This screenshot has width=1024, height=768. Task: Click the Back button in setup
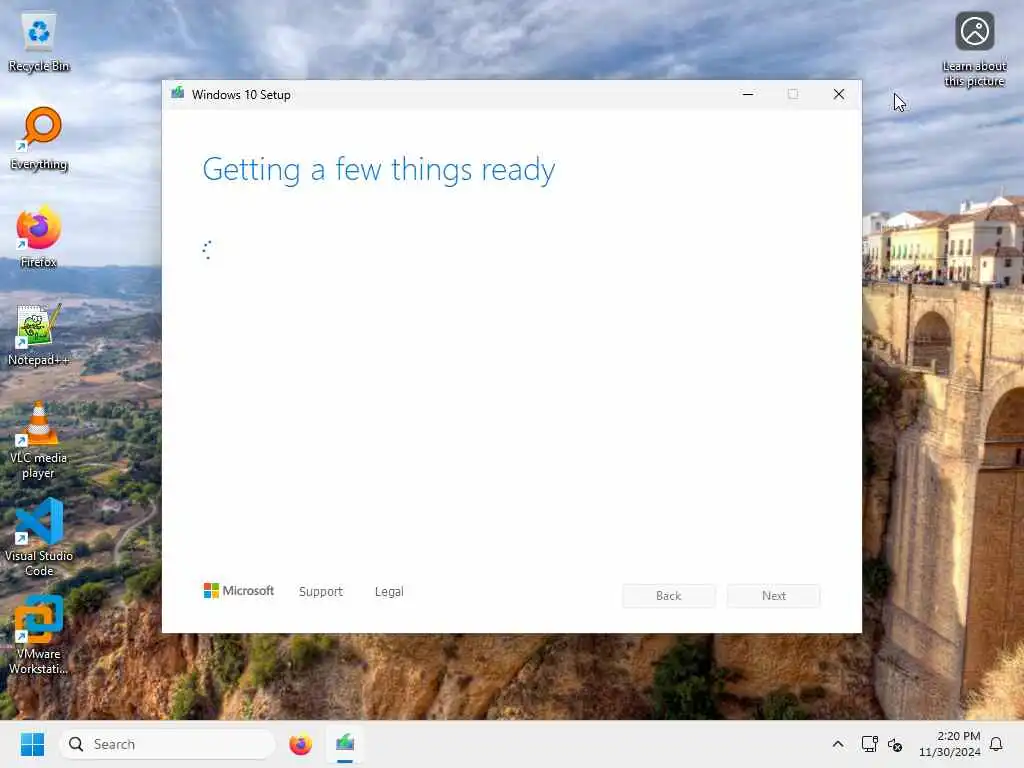pos(669,596)
